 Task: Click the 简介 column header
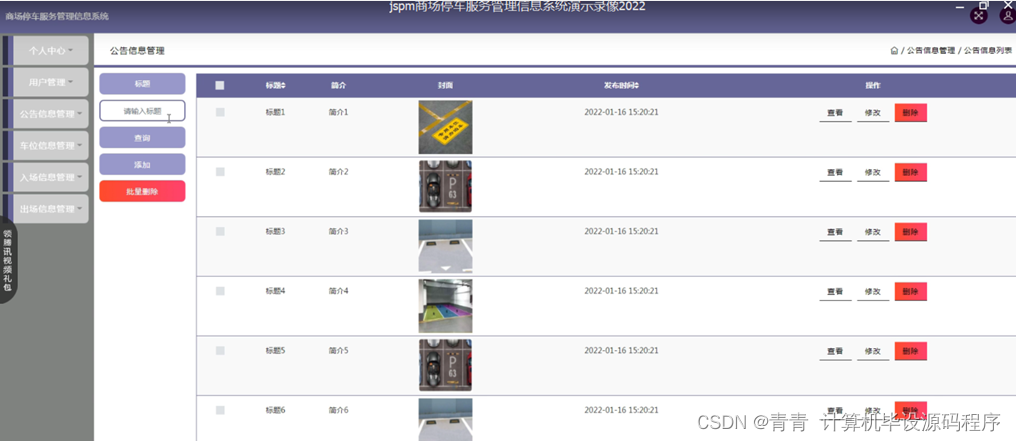(x=338, y=85)
